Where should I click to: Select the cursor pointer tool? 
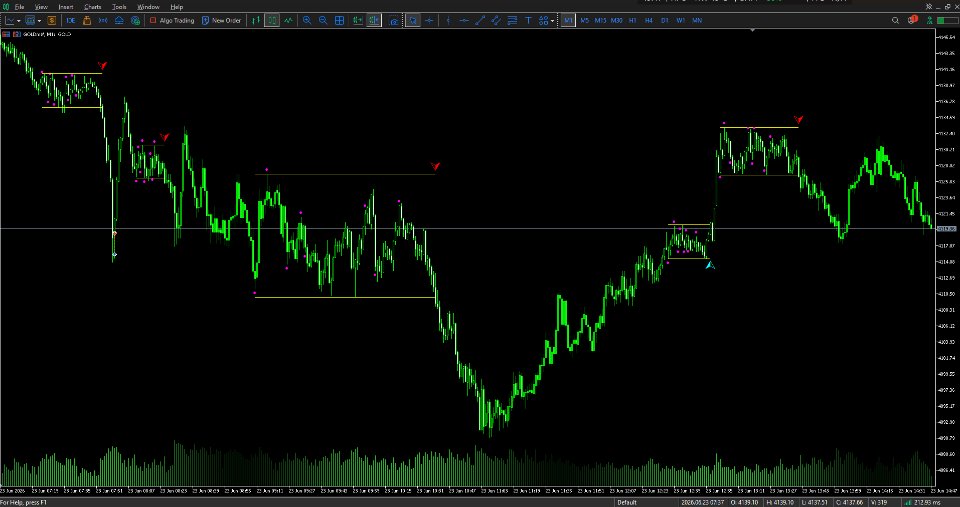tap(413, 20)
